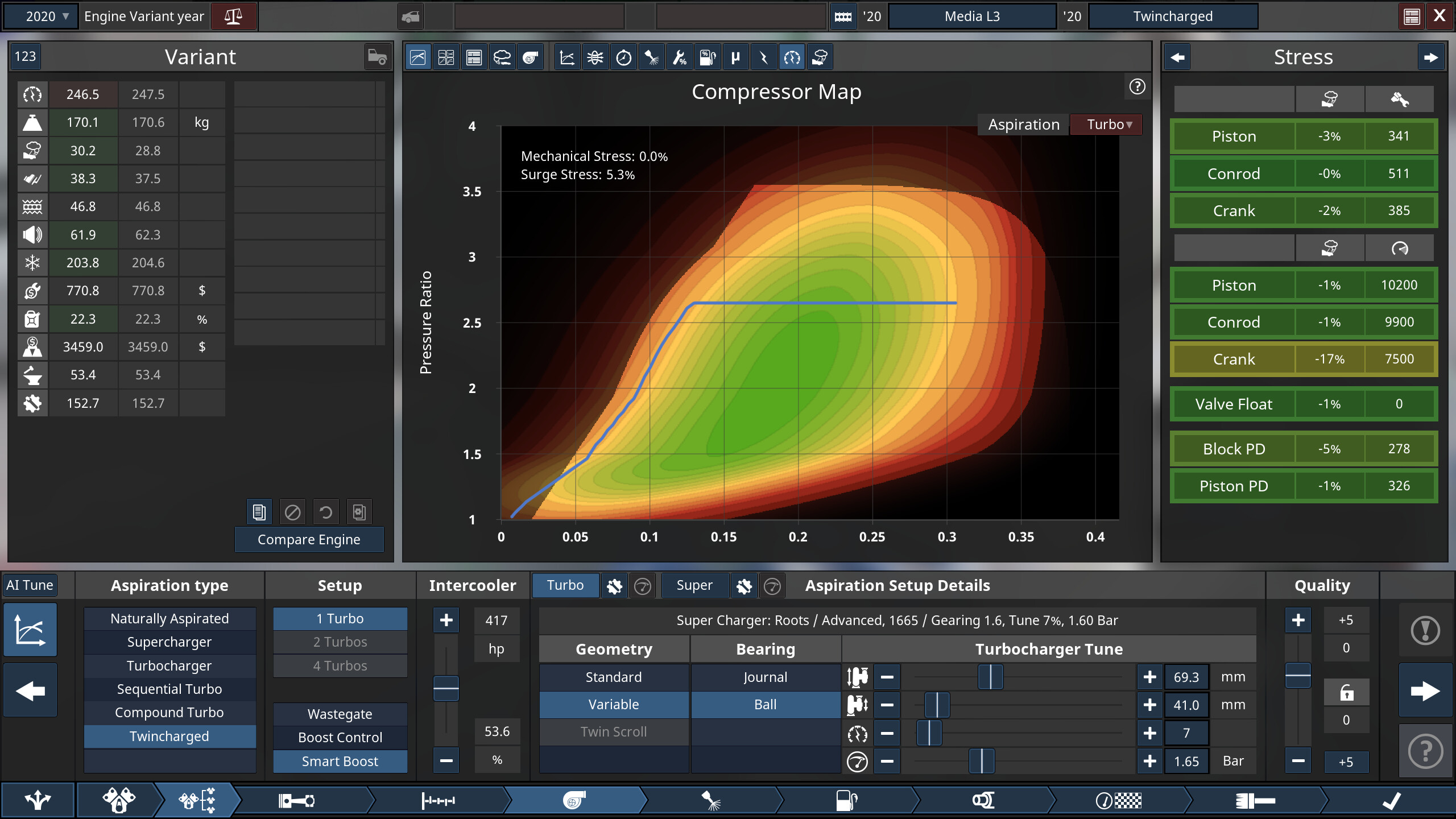Go to the bottom end piston stage
1456x819 pixels.
coord(296,800)
